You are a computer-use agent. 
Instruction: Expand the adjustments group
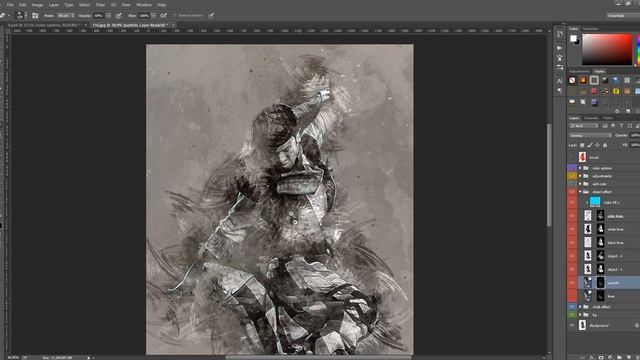coord(580,176)
